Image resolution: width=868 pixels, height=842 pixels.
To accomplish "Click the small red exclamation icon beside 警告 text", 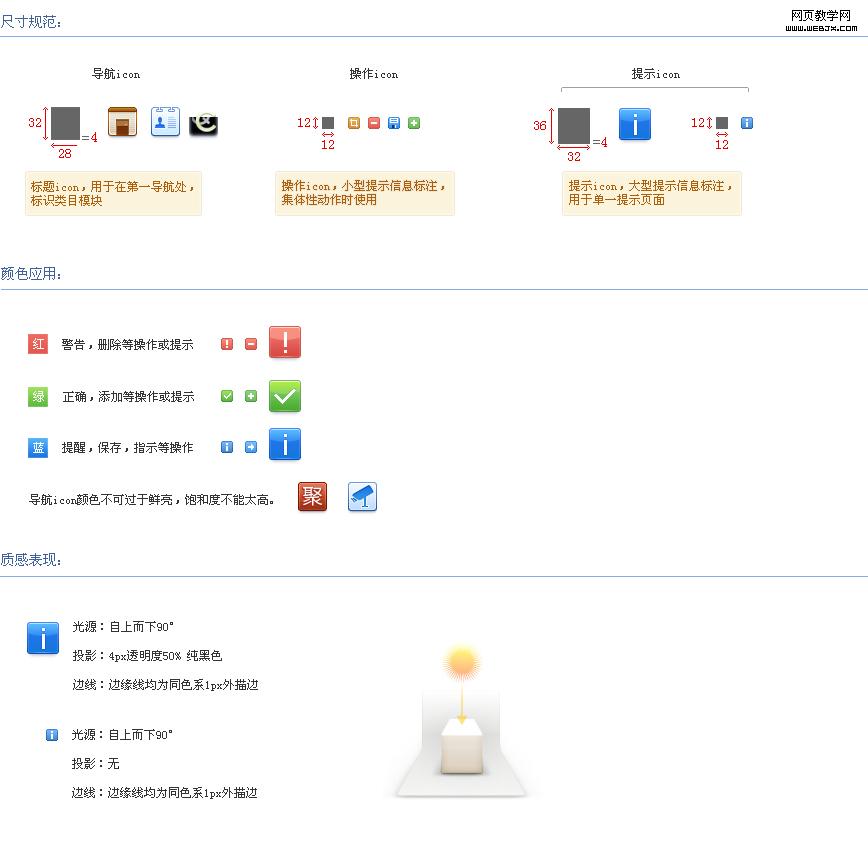I will [227, 344].
